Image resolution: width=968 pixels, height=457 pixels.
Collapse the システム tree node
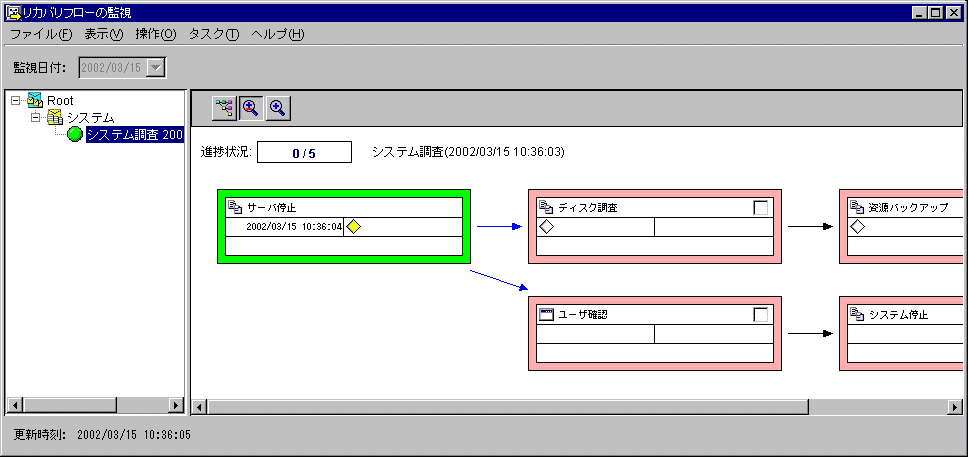point(36,117)
